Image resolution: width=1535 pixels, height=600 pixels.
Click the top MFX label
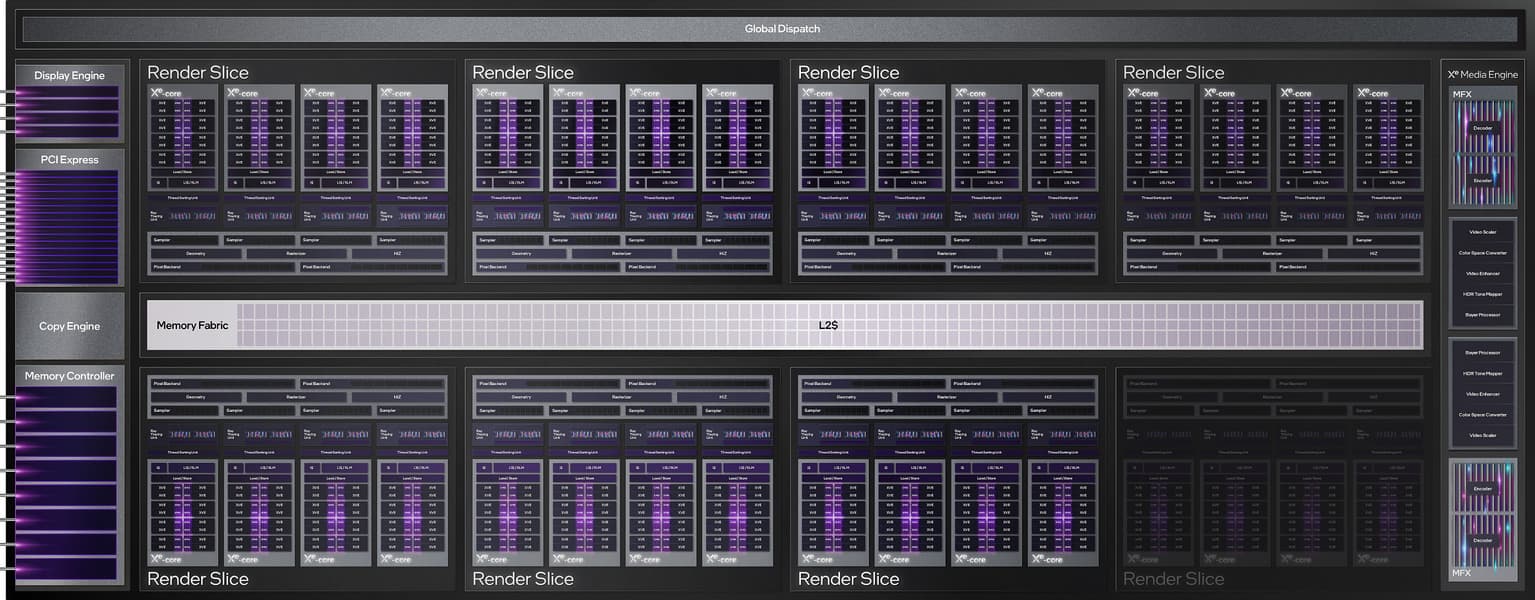pyautogui.click(x=1462, y=94)
